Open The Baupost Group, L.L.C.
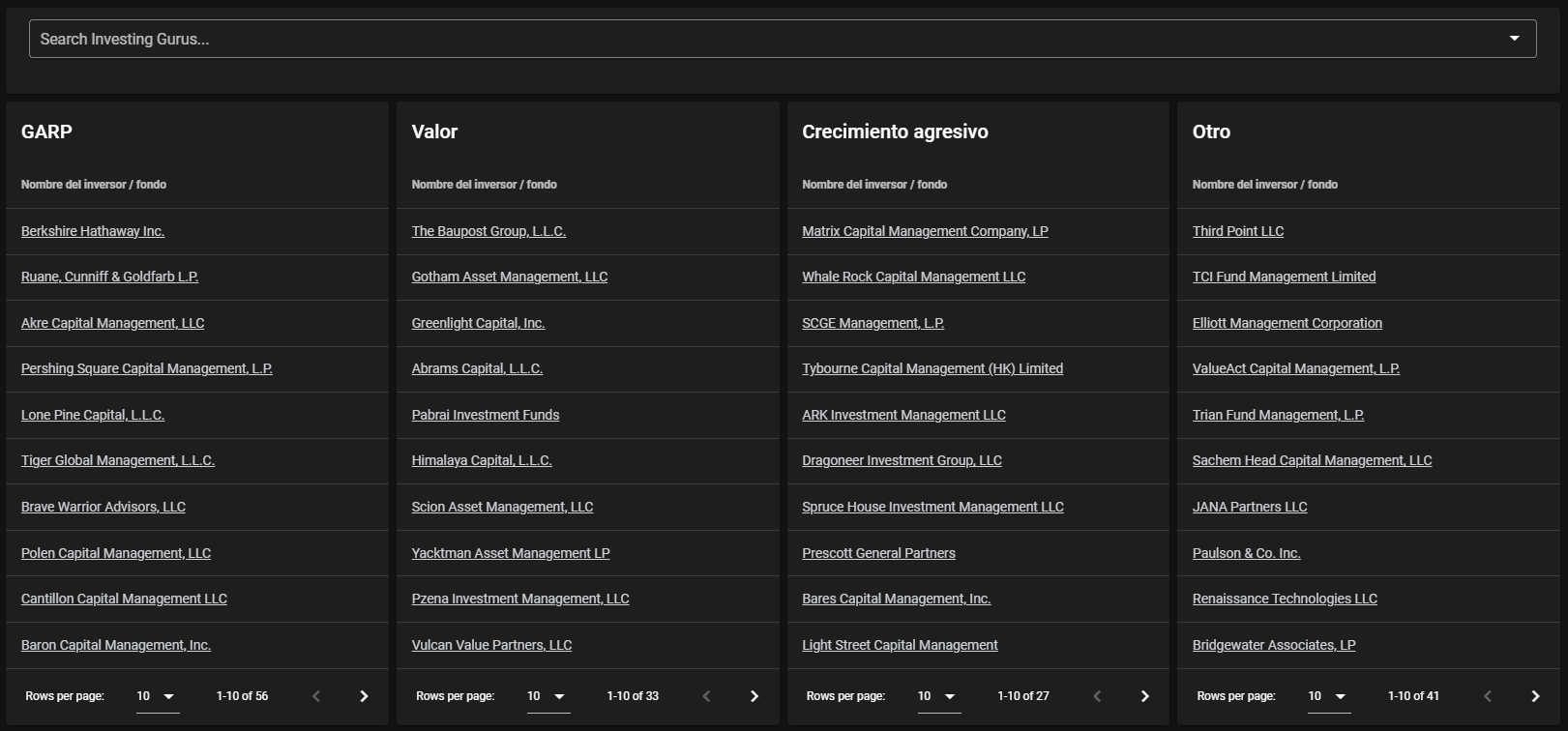Screen dimensions: 1568x731 [488, 231]
